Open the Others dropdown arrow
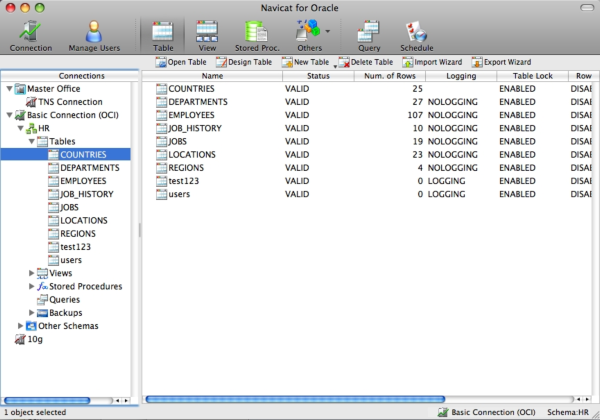 (328, 31)
